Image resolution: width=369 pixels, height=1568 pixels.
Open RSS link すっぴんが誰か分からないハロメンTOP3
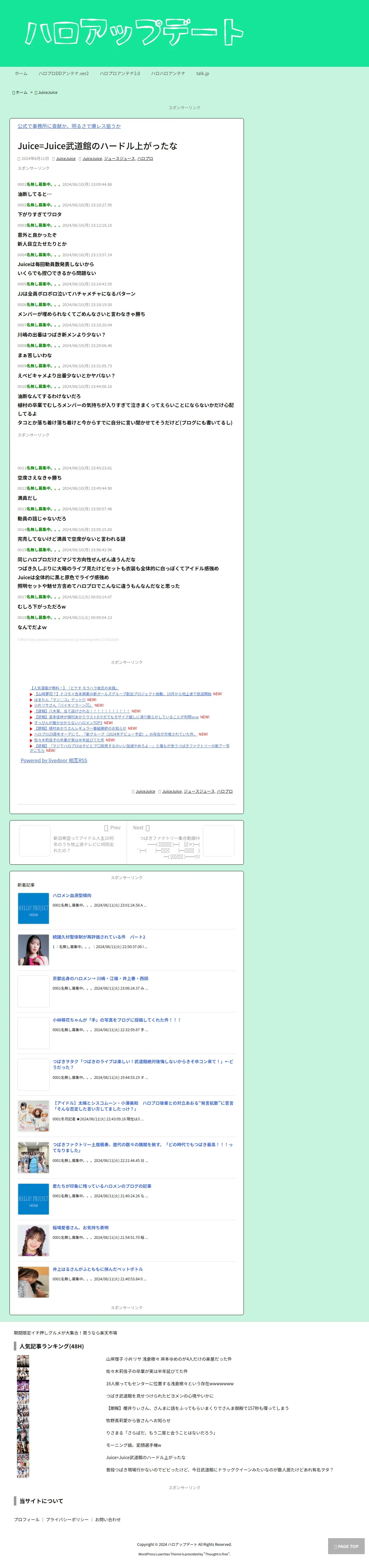[x=68, y=723]
